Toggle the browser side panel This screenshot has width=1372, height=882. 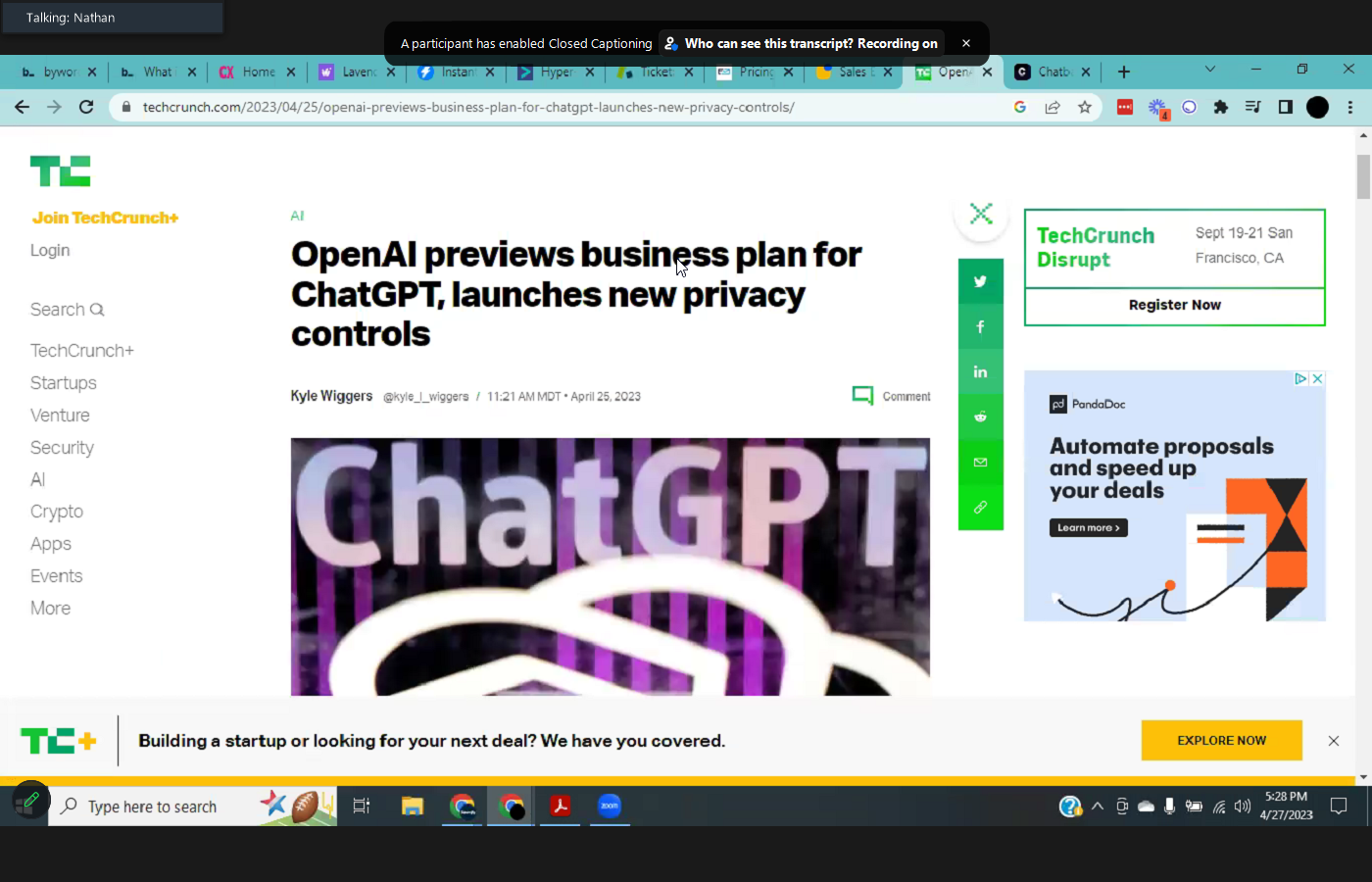[x=1286, y=108]
